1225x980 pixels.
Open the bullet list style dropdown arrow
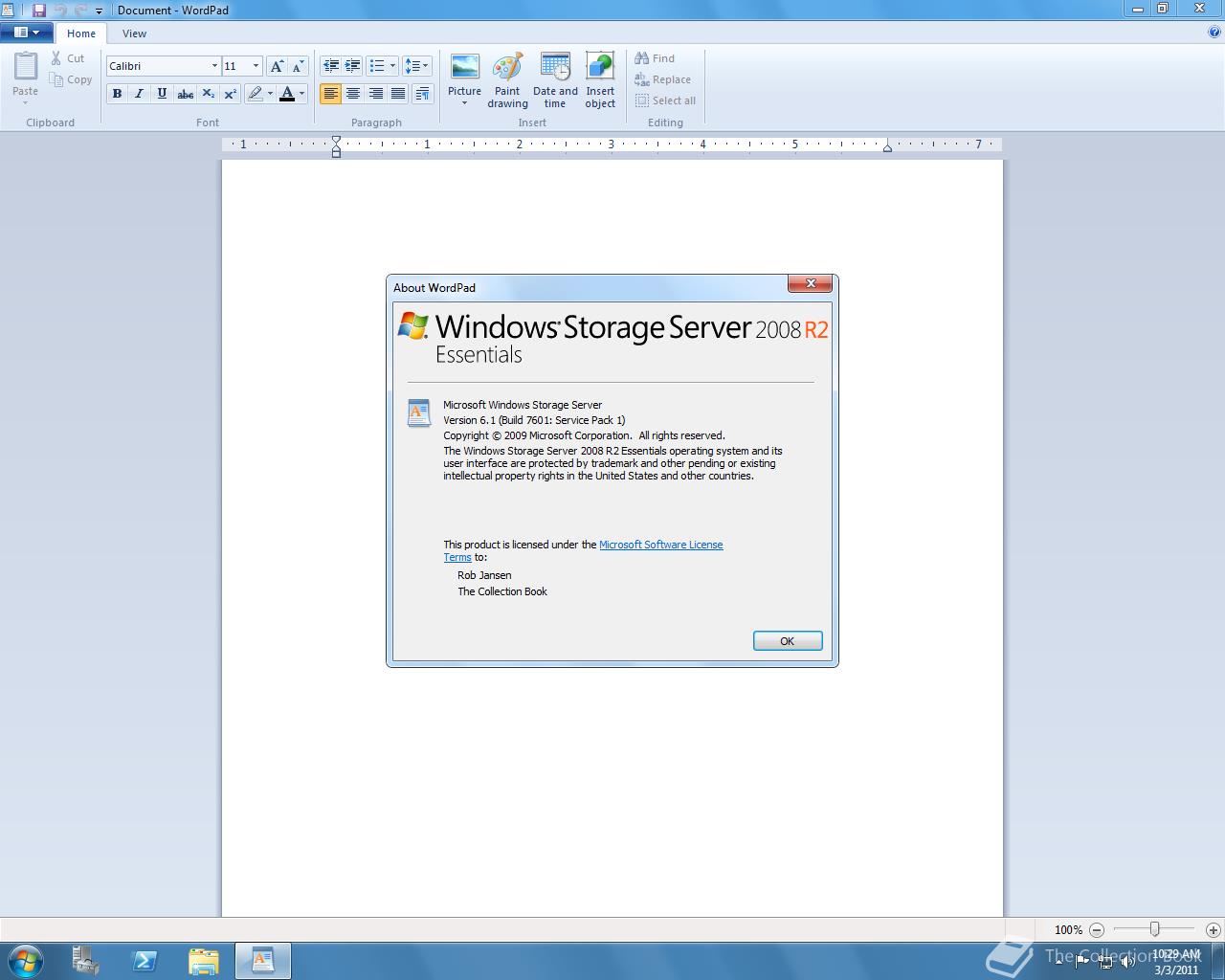pos(392,66)
